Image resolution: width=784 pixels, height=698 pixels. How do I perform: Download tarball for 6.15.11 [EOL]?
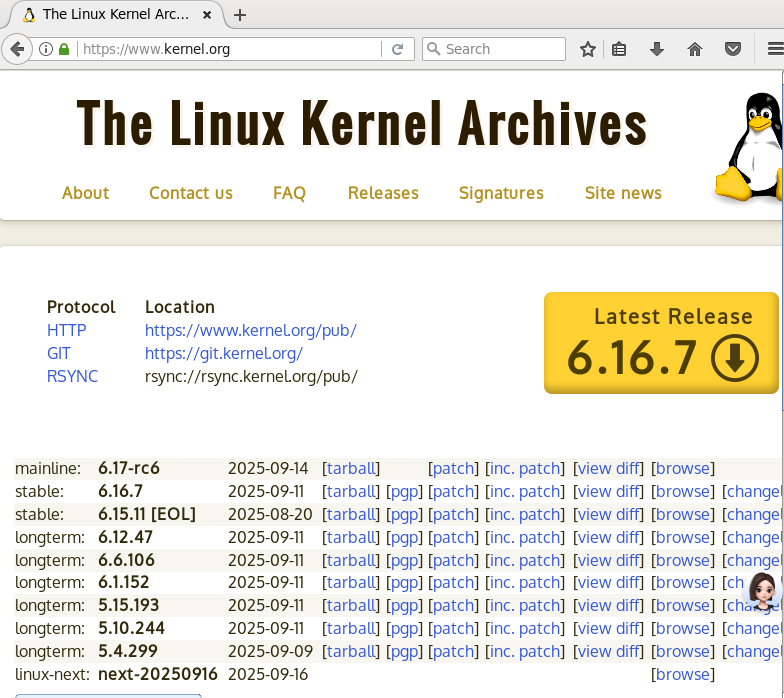351,514
